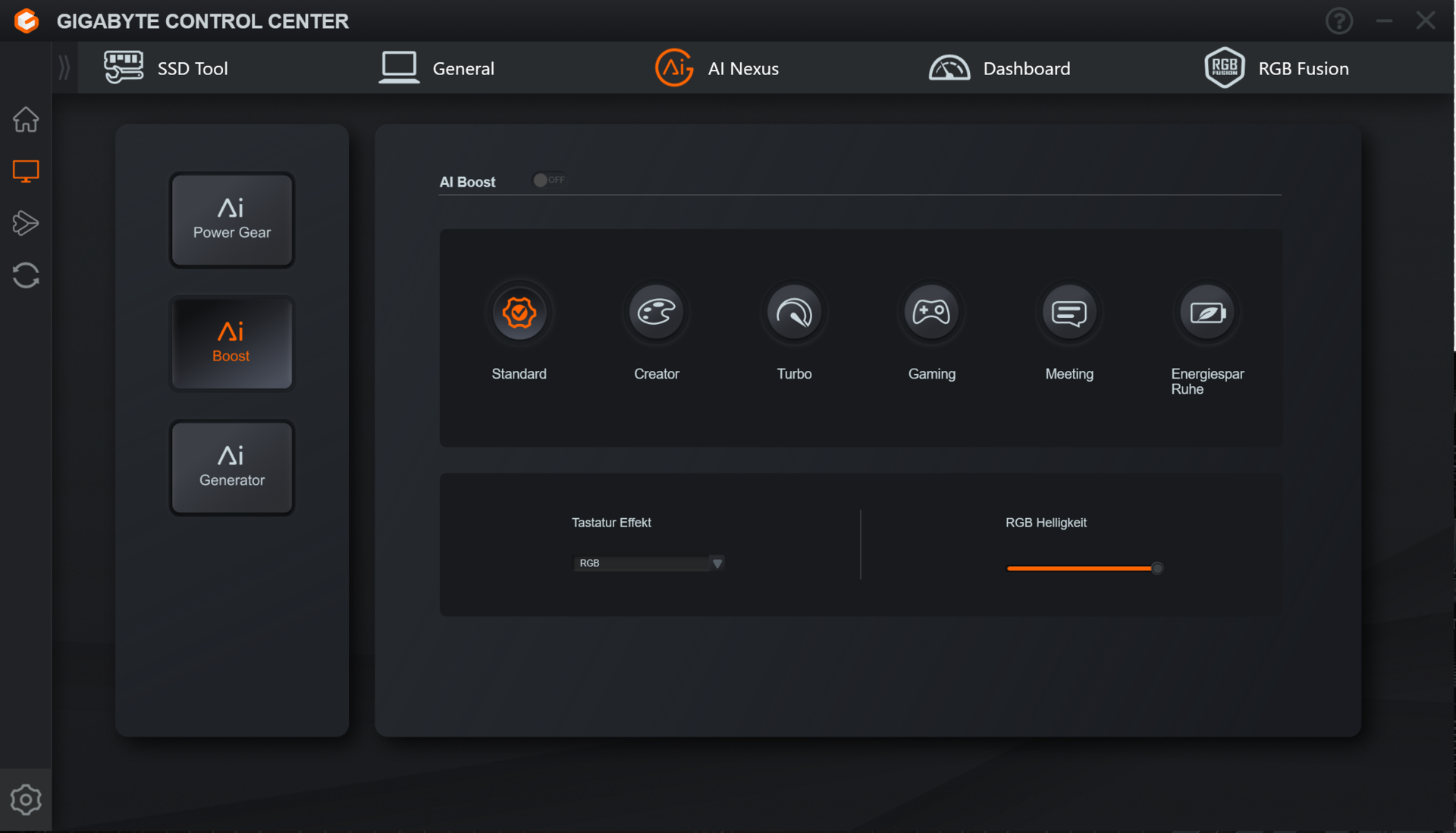Open the help question mark icon
1456x833 pixels.
pos(1338,20)
